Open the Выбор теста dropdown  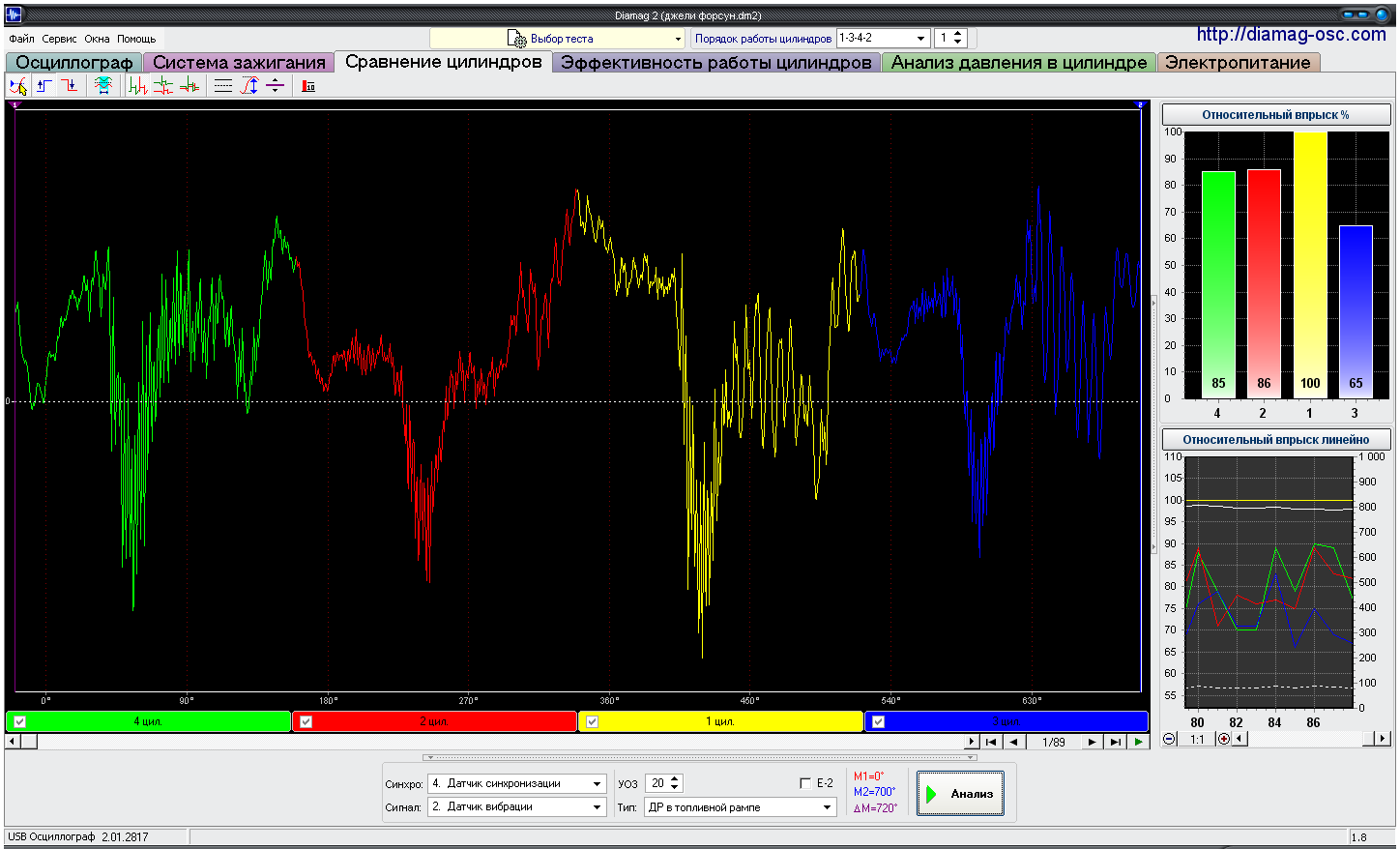click(x=557, y=39)
